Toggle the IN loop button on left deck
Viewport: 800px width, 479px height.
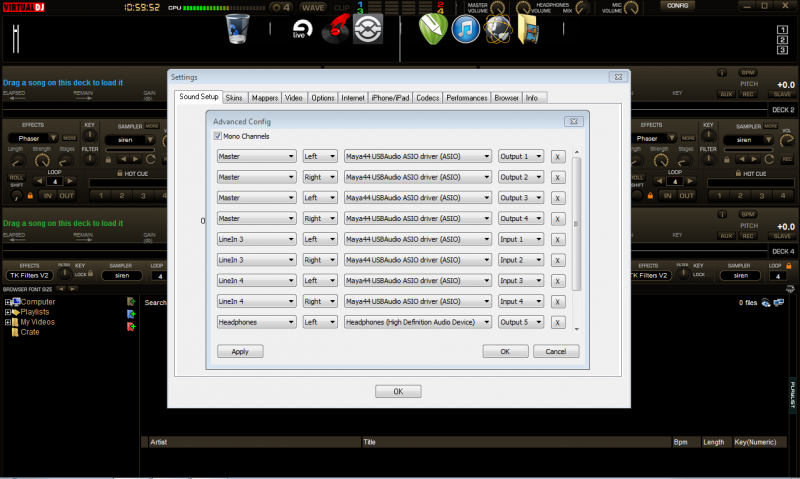[x=47, y=195]
